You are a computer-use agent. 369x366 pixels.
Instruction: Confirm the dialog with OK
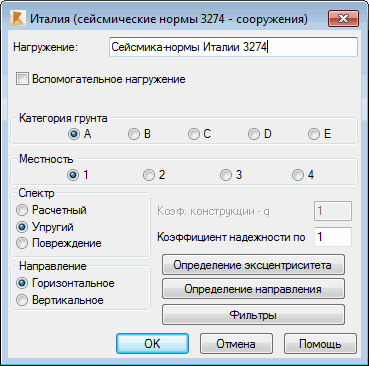pos(153,344)
